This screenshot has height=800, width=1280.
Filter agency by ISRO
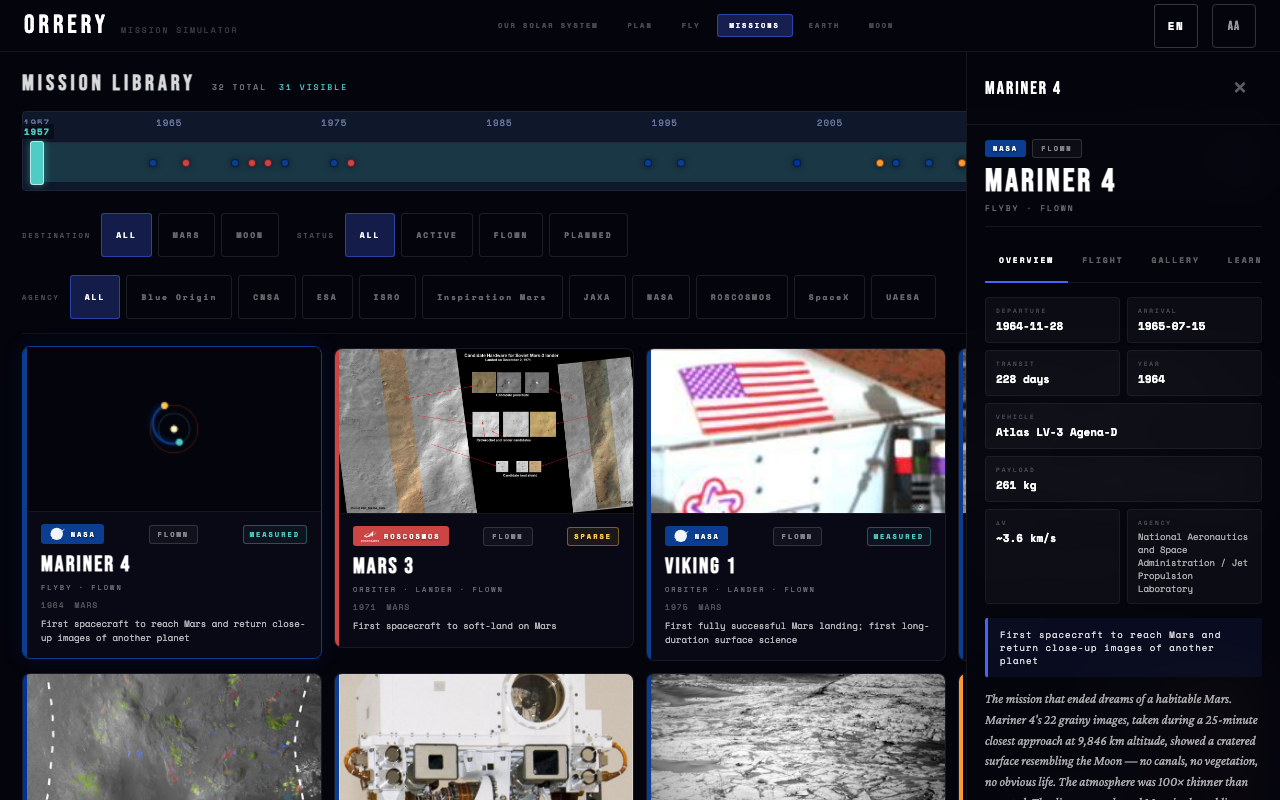click(387, 297)
